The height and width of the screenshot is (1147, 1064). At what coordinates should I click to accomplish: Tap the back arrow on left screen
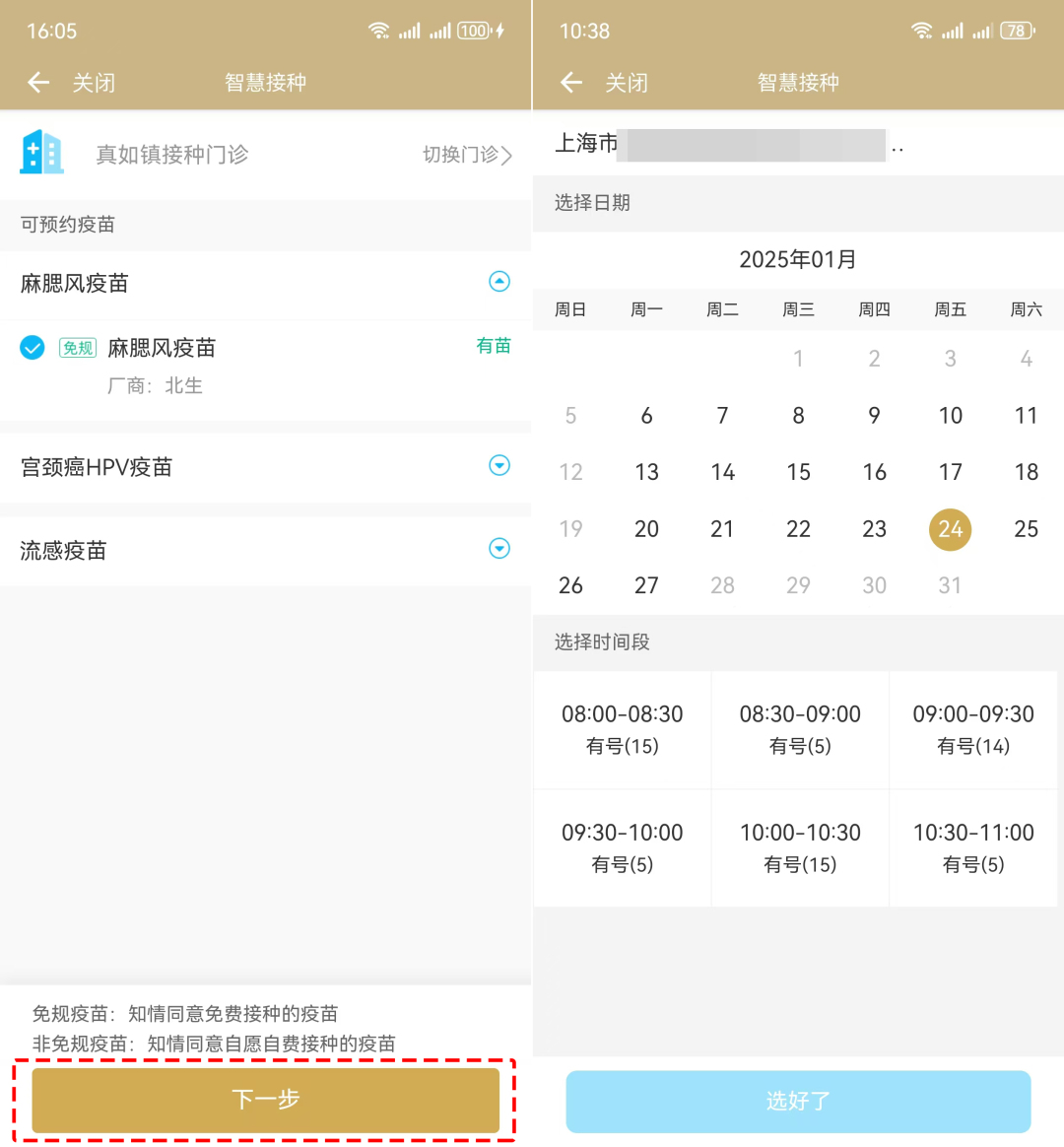pos(38,83)
